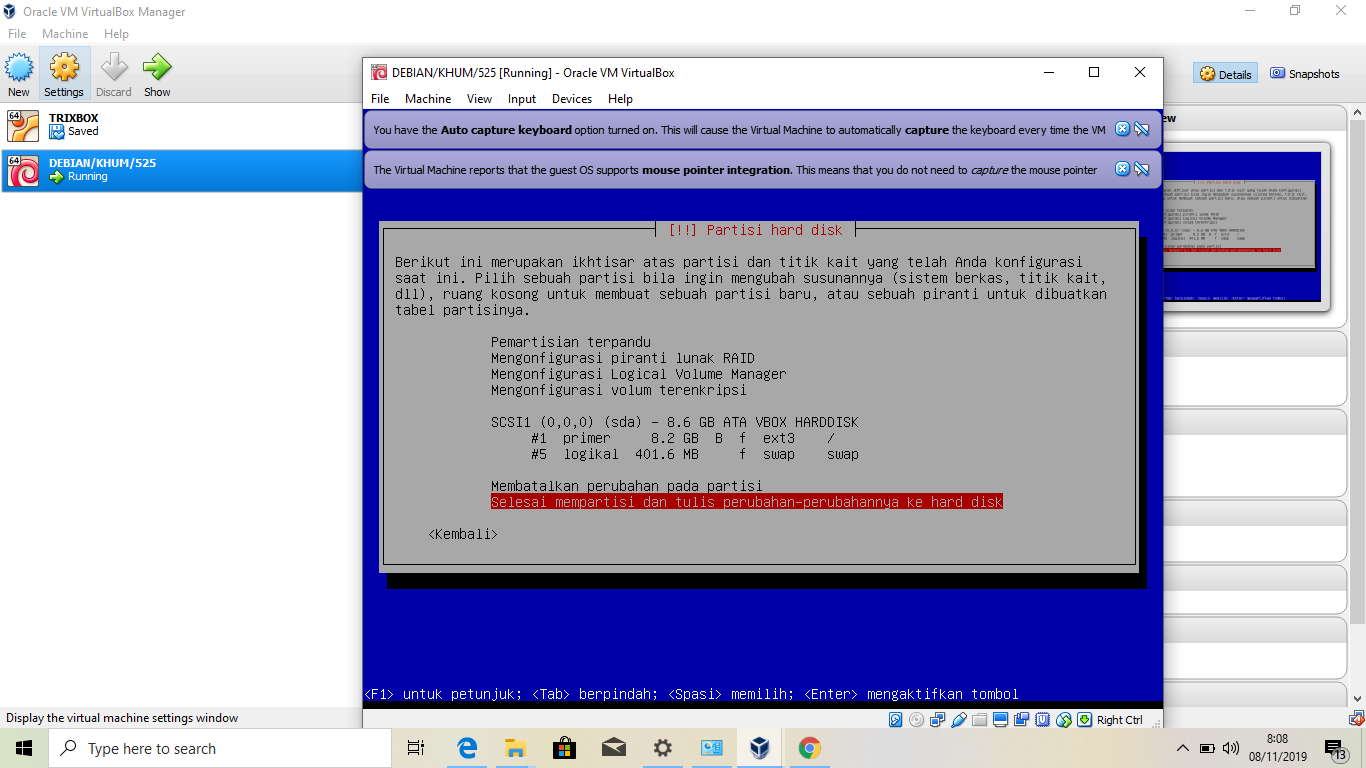Screen dimensions: 1366x768
Task: Select the DEBIAN/KHUM/525 machine entry
Action: pos(181,170)
